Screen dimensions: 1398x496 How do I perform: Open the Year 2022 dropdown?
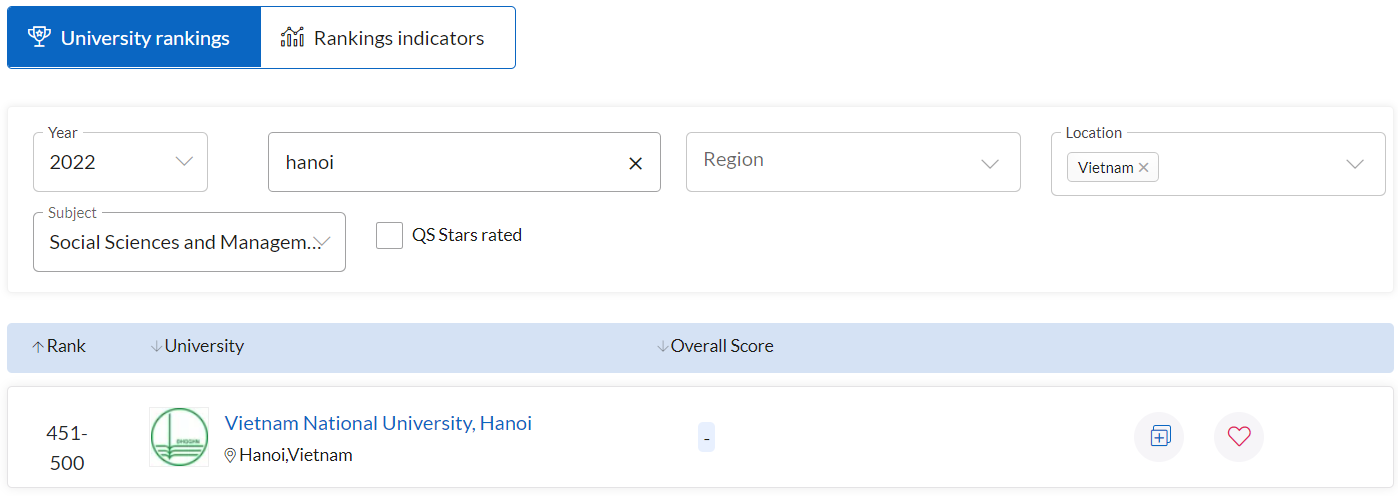(120, 162)
